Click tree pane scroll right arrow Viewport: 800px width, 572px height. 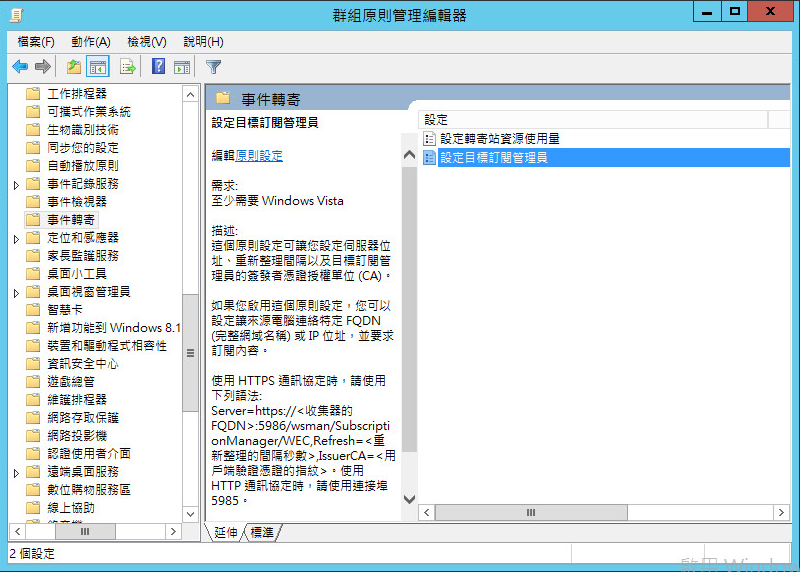tap(173, 532)
